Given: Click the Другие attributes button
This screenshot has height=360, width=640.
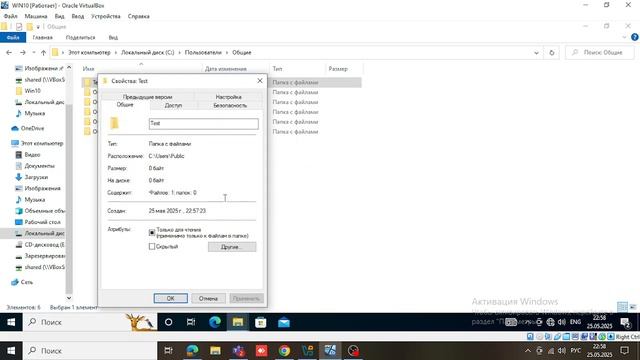Looking at the screenshot, I should (x=232, y=247).
